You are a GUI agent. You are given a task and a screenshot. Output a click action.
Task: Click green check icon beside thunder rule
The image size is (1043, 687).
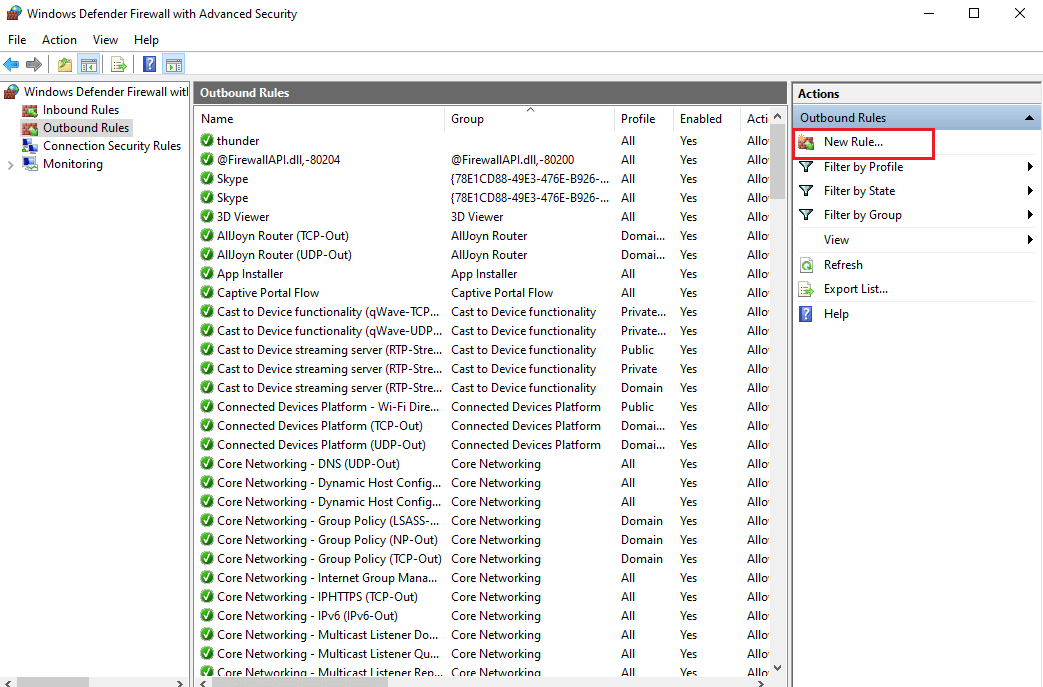(x=207, y=140)
